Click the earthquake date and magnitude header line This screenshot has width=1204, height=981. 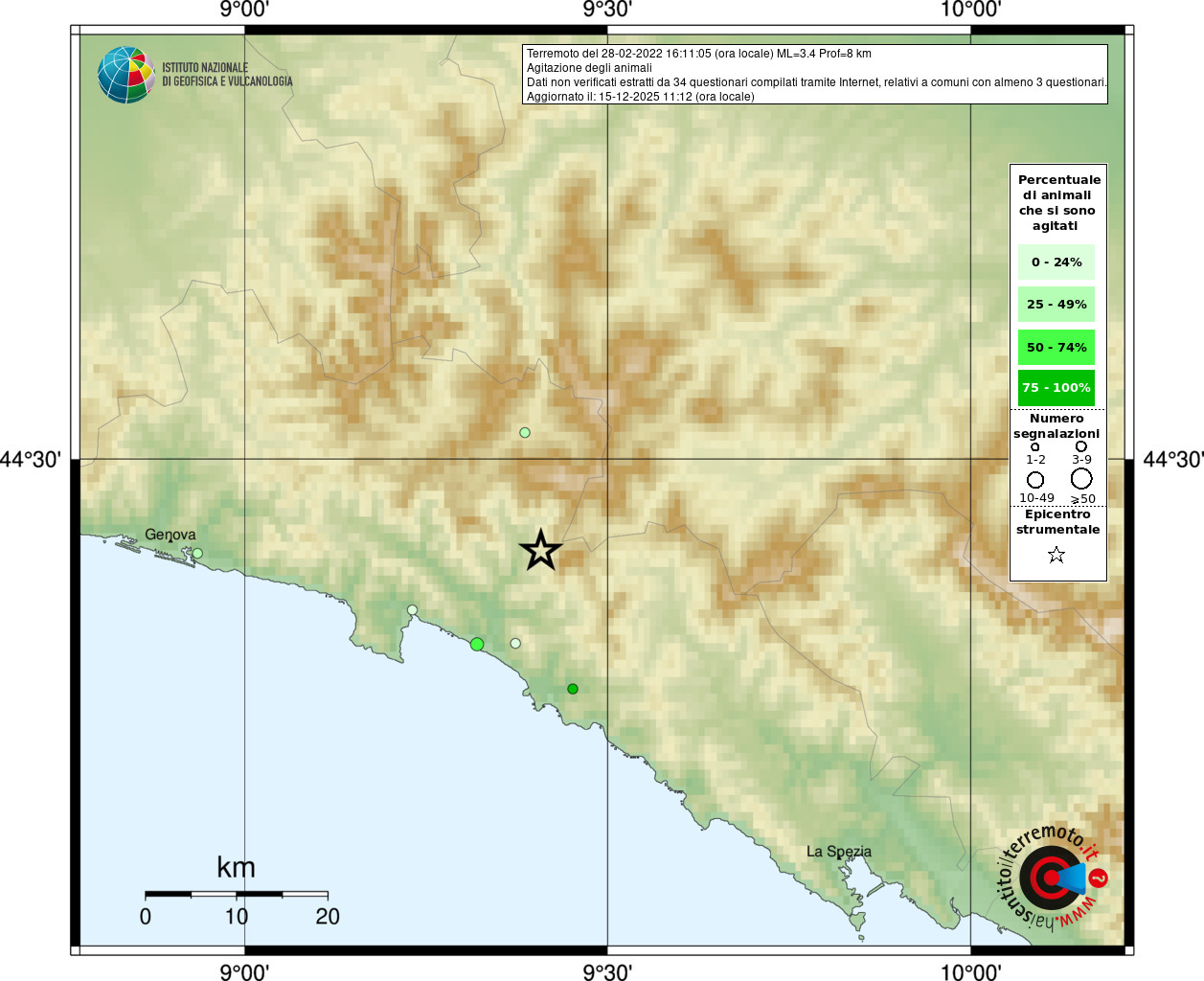[699, 54]
